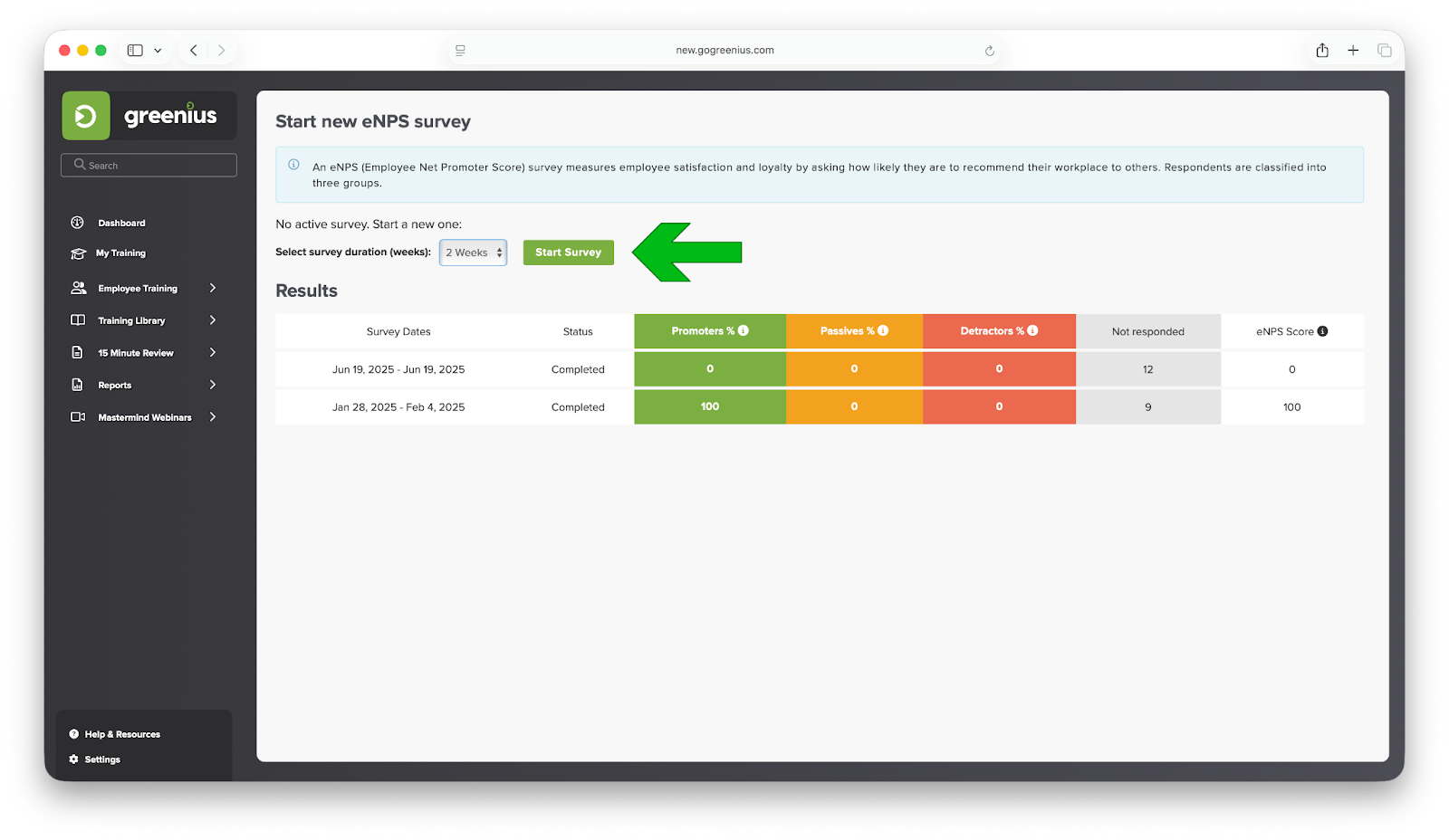
Task: Open the Safari sidebar options dropdown arrow
Action: click(158, 51)
